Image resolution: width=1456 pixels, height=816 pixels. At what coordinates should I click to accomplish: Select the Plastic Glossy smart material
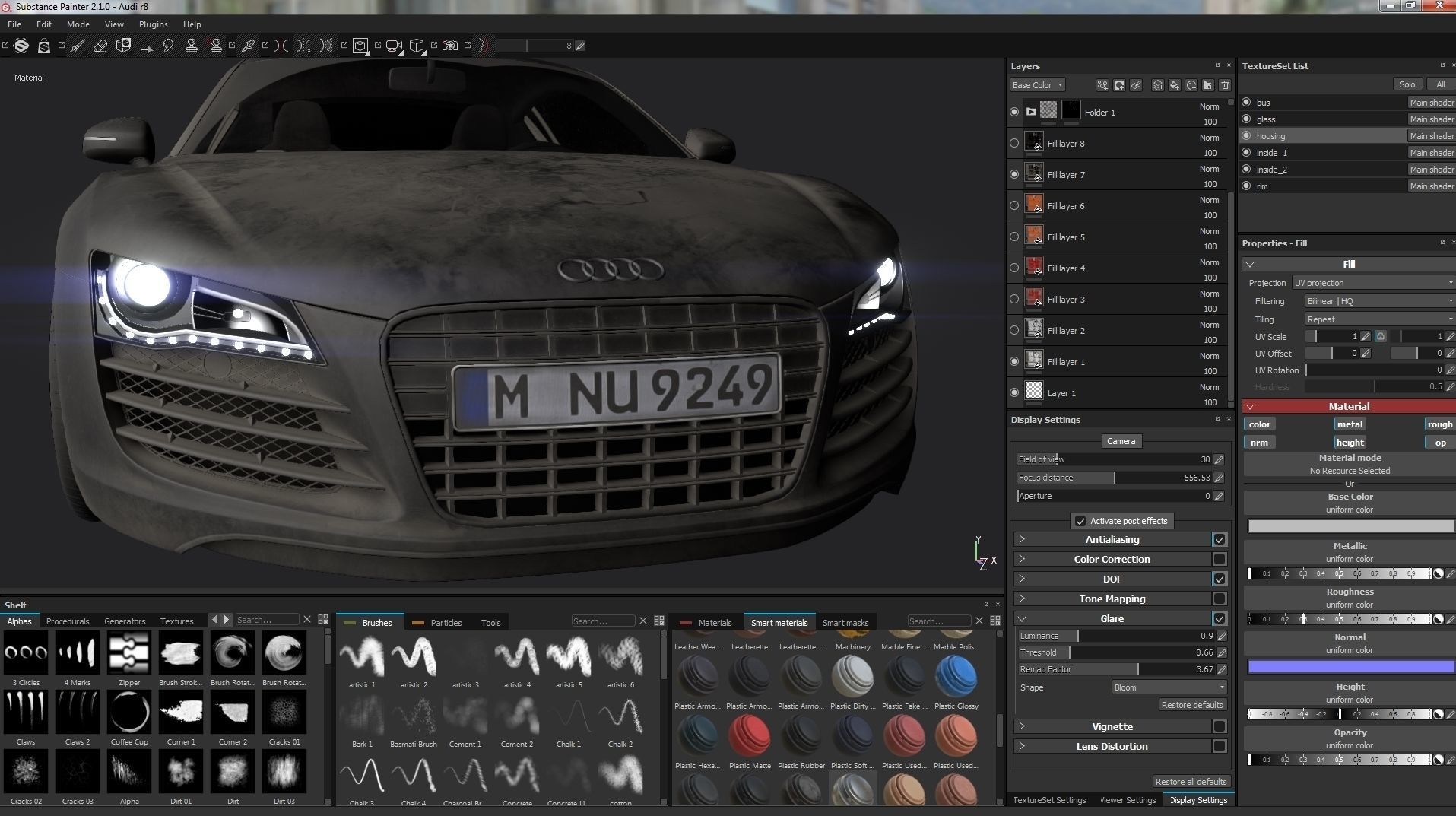pyautogui.click(x=956, y=677)
